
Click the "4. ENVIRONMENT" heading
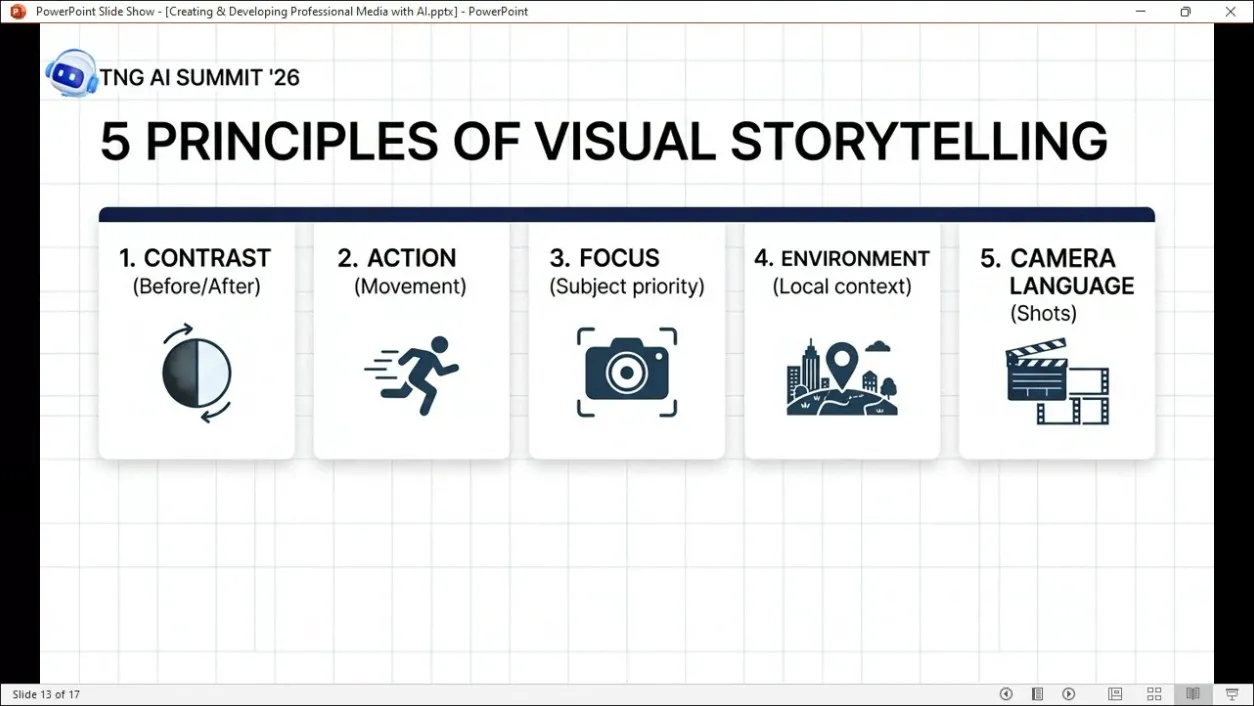pos(842,258)
